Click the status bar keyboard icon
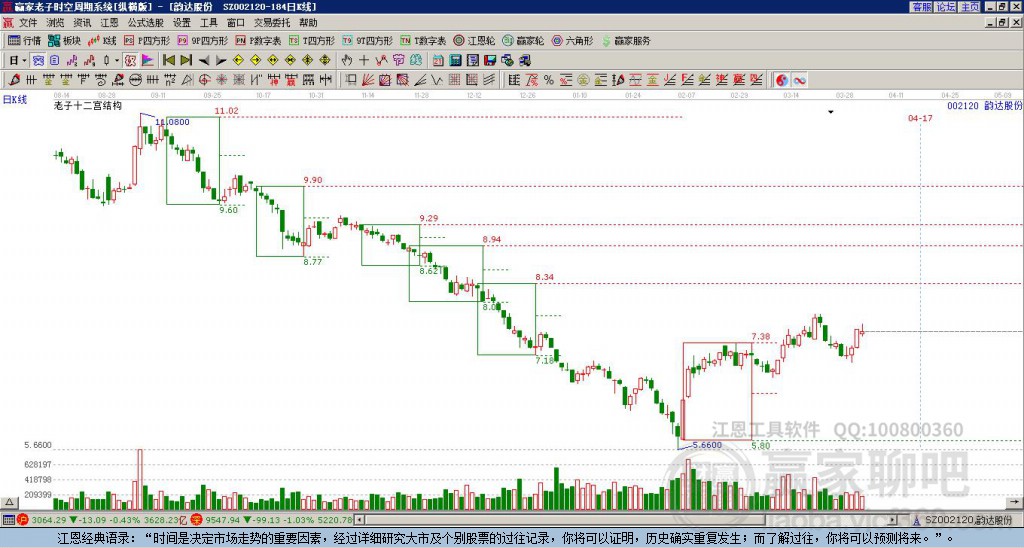Viewport: 1024px width, 548px height. coord(8,520)
